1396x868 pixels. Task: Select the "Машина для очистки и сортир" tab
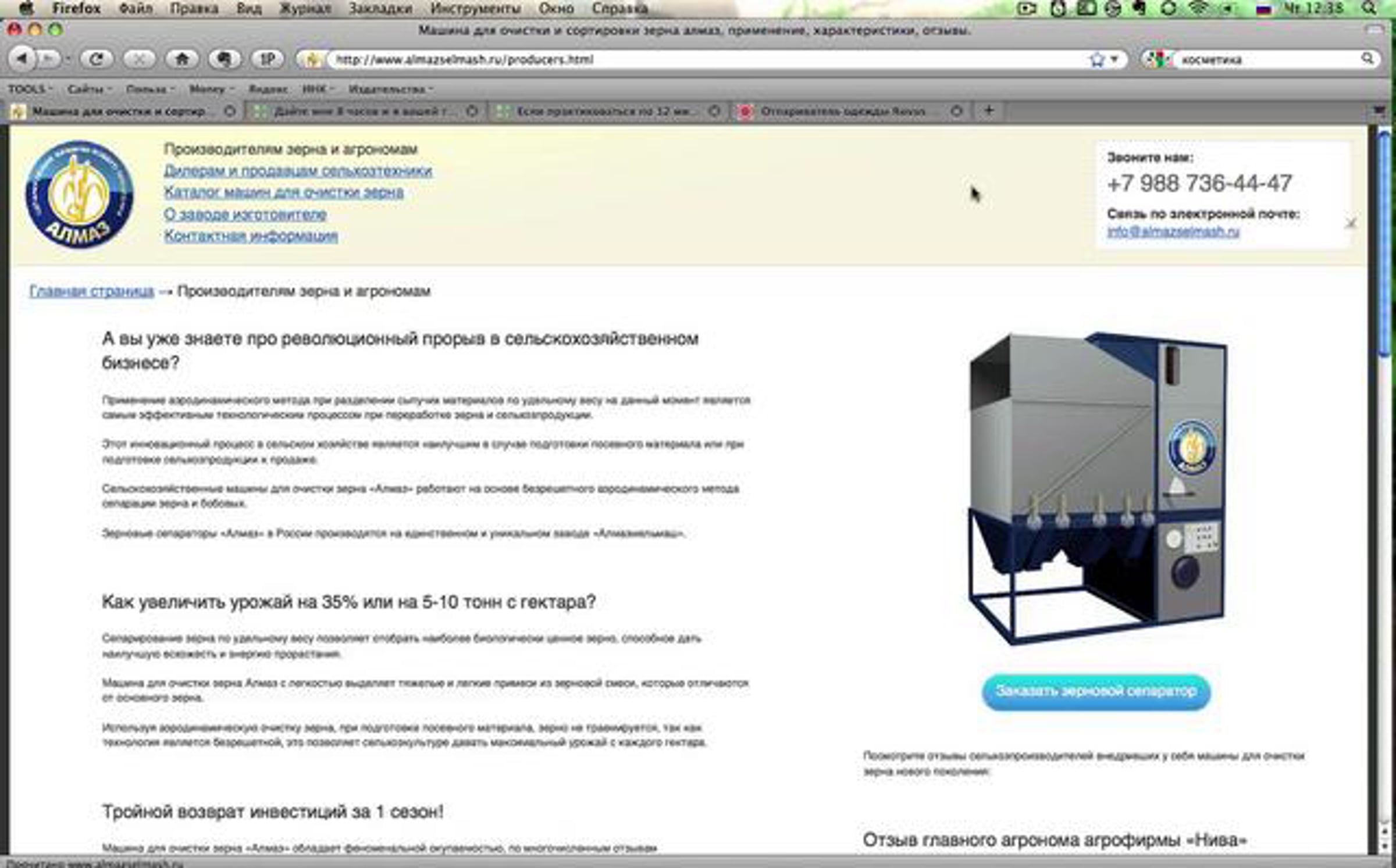tap(123, 111)
